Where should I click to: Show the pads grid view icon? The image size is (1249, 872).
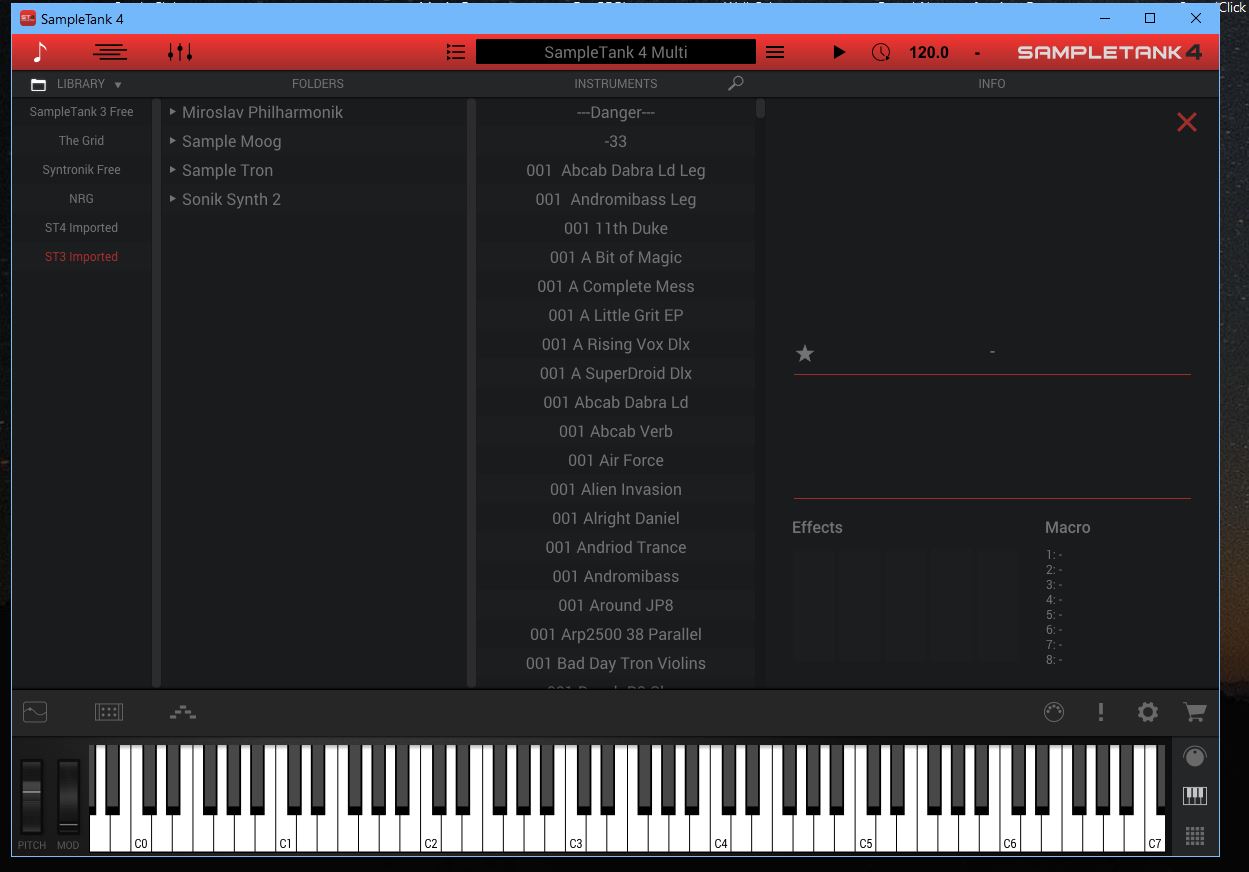(x=1195, y=836)
